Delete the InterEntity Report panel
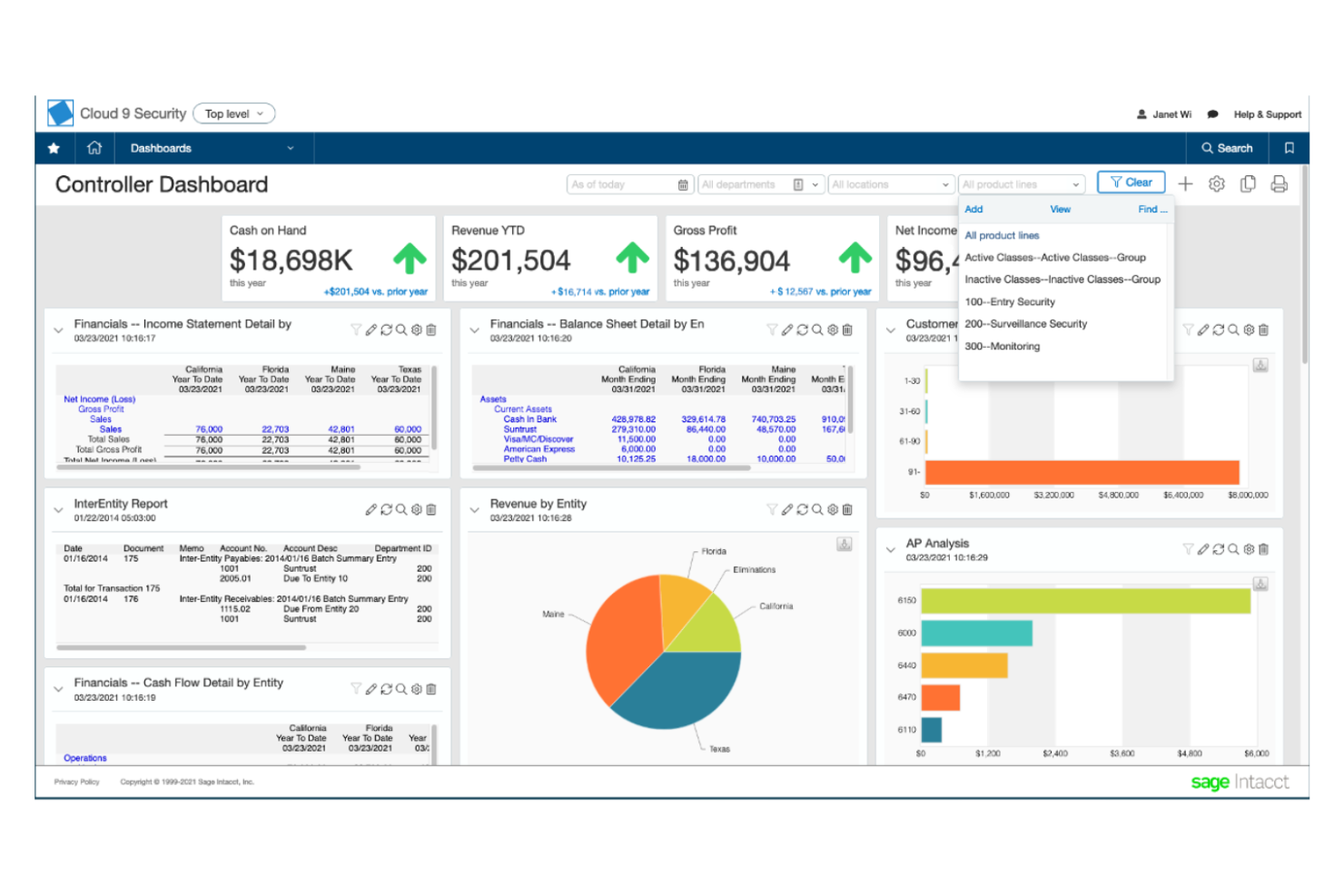This screenshot has height=896, width=1344. click(x=431, y=509)
